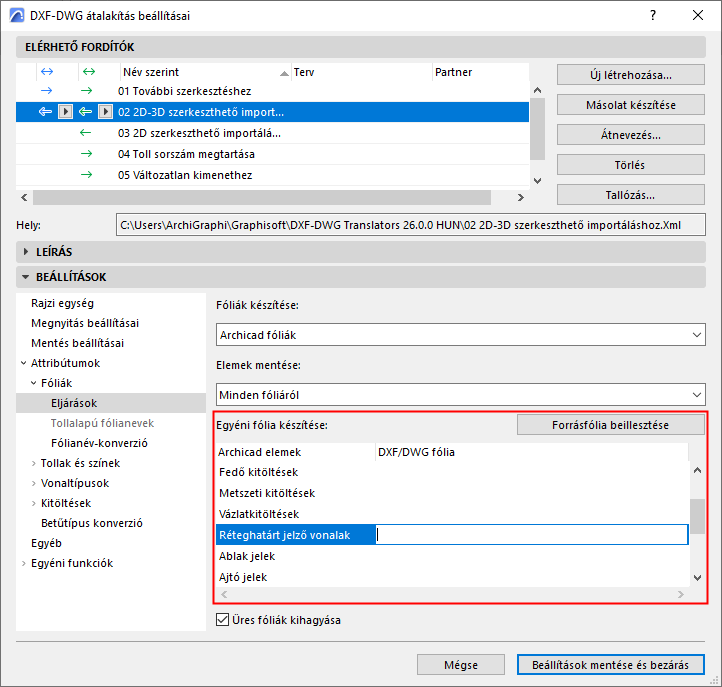Click blue arrow of 01 További szerkesztéshez
722x687 pixels.
47,91
